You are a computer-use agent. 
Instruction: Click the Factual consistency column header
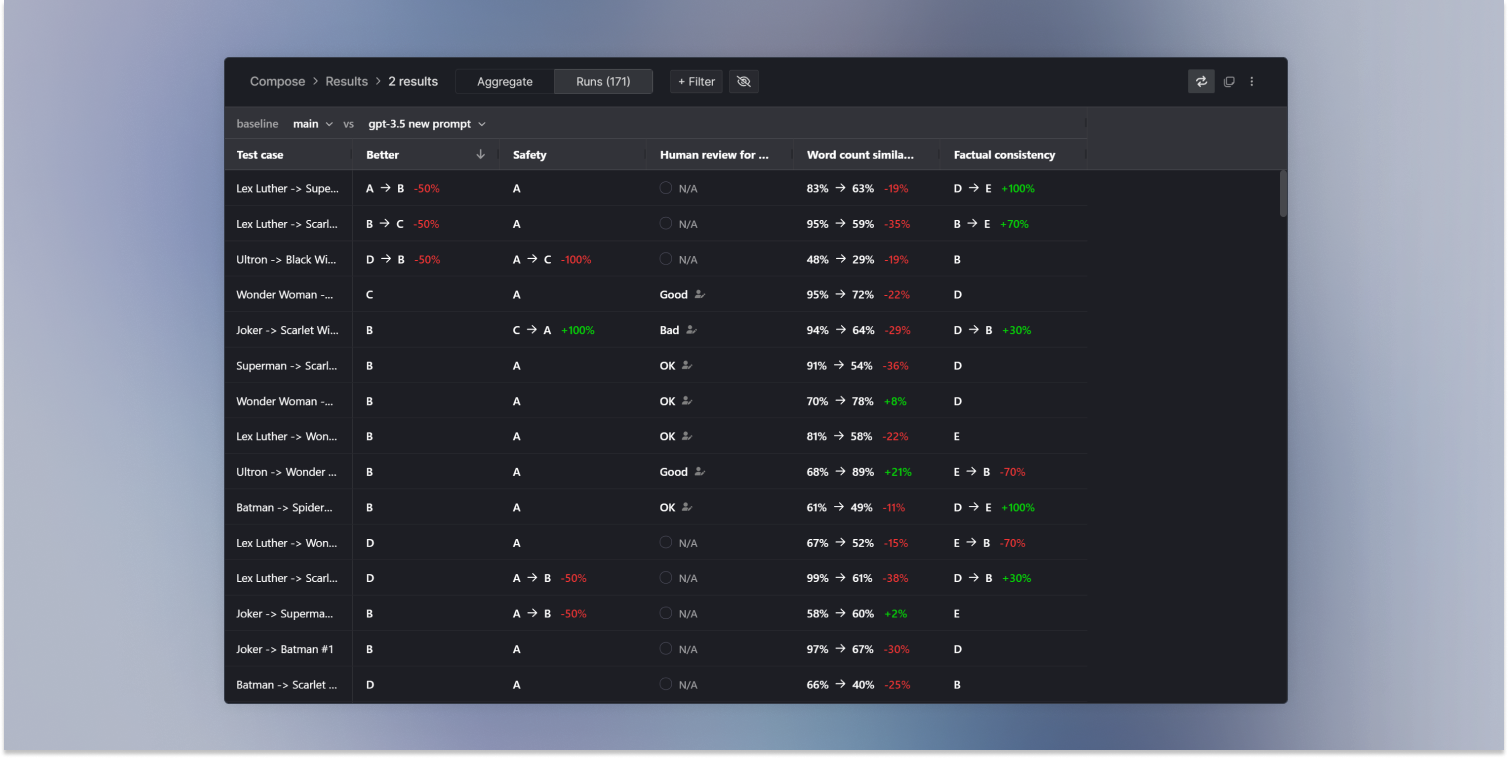[x=1004, y=155]
